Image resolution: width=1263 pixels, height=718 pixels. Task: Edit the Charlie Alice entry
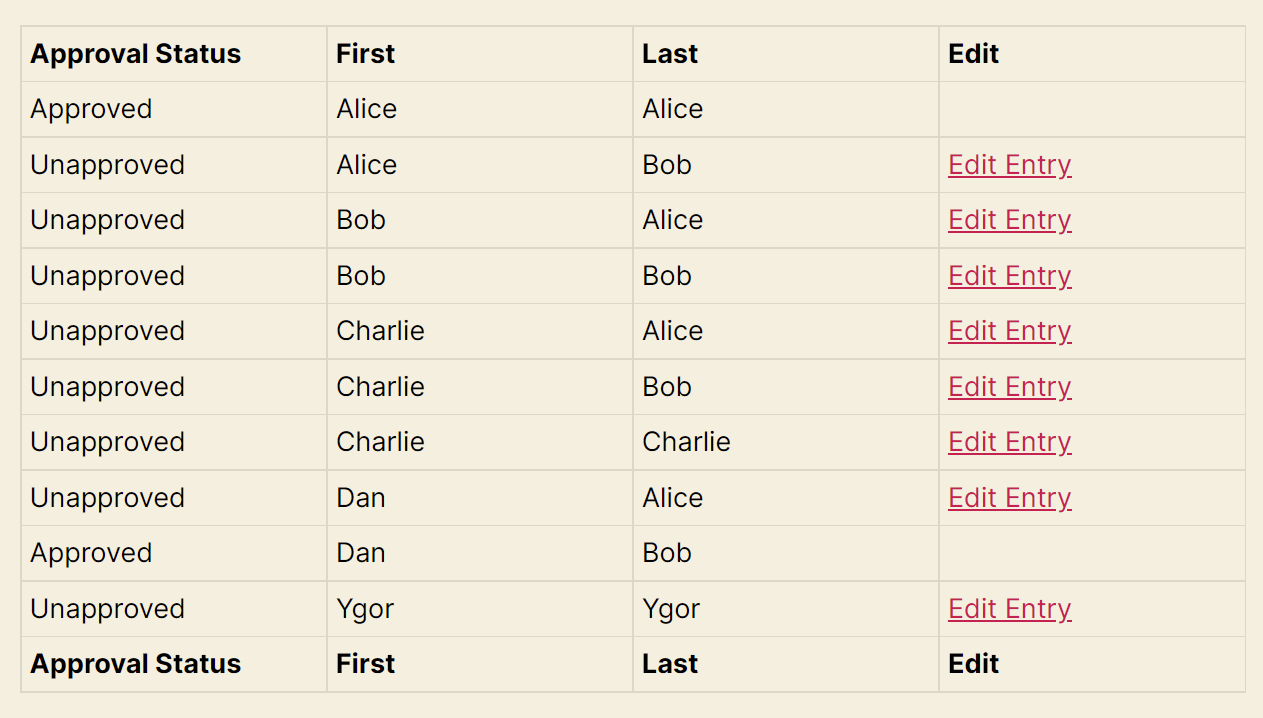coord(1009,331)
